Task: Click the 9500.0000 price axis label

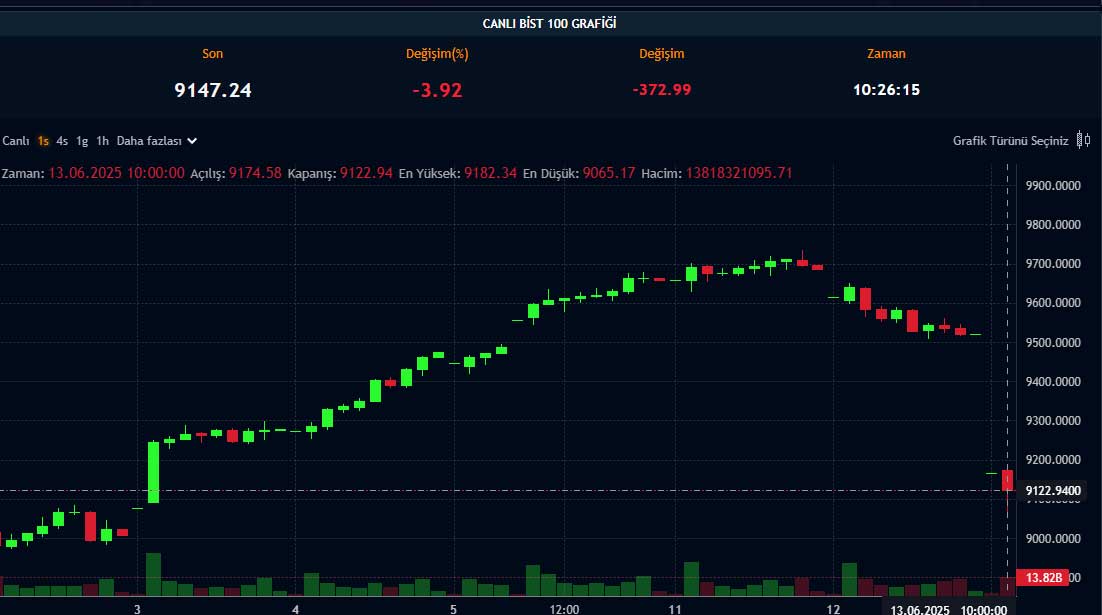Action: tap(1053, 342)
